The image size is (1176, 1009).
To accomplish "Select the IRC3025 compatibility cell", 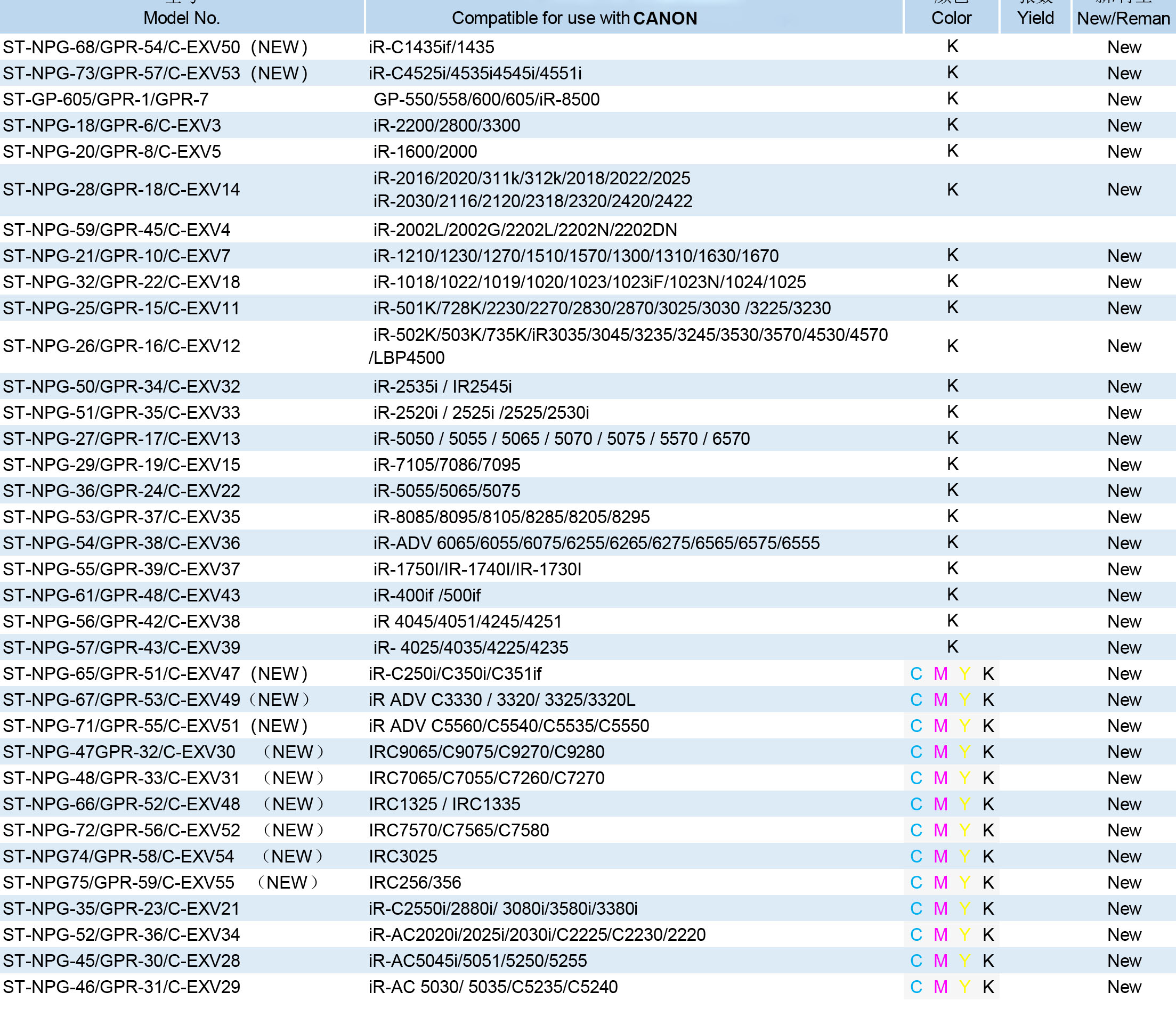I will 403,856.
